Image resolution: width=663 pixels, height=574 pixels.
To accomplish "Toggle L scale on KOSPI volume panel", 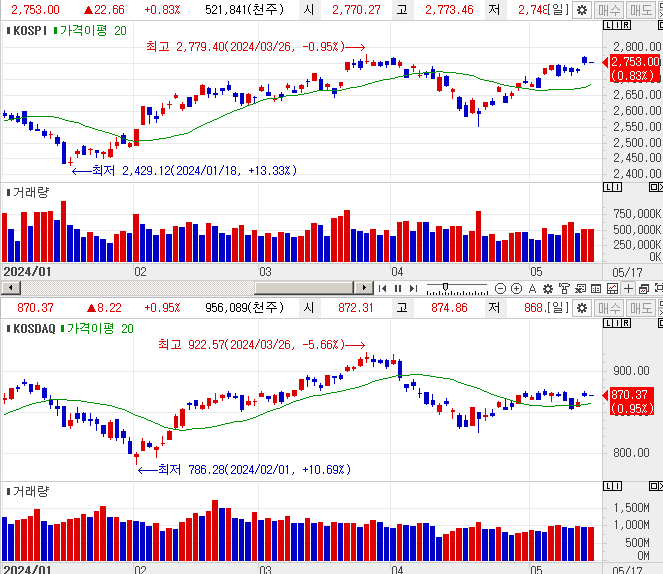I will [608, 187].
